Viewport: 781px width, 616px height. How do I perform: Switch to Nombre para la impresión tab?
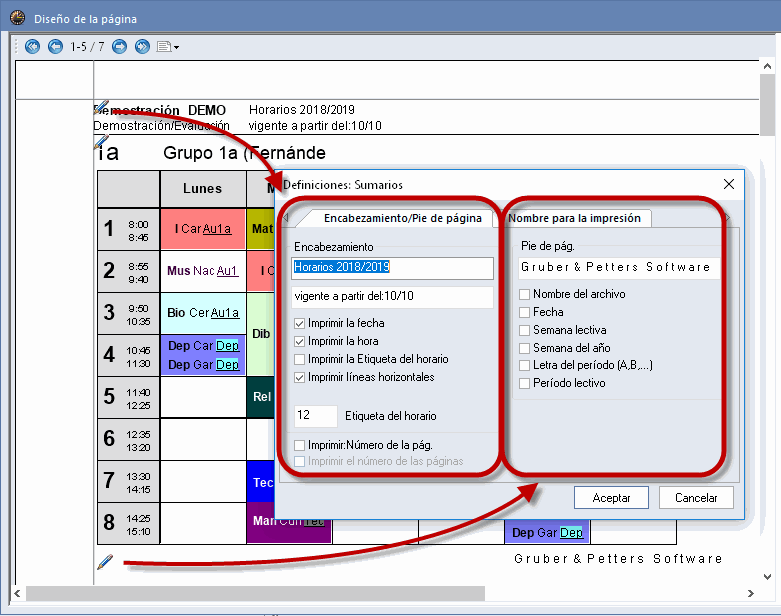point(574,218)
